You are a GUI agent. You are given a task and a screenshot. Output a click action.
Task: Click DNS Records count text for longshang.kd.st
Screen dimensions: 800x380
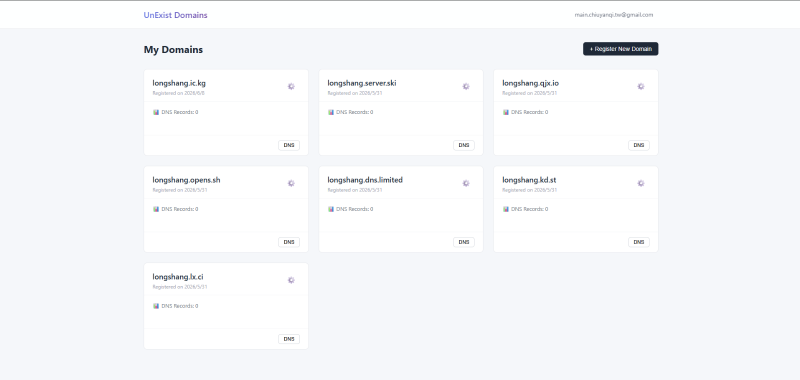click(530, 209)
